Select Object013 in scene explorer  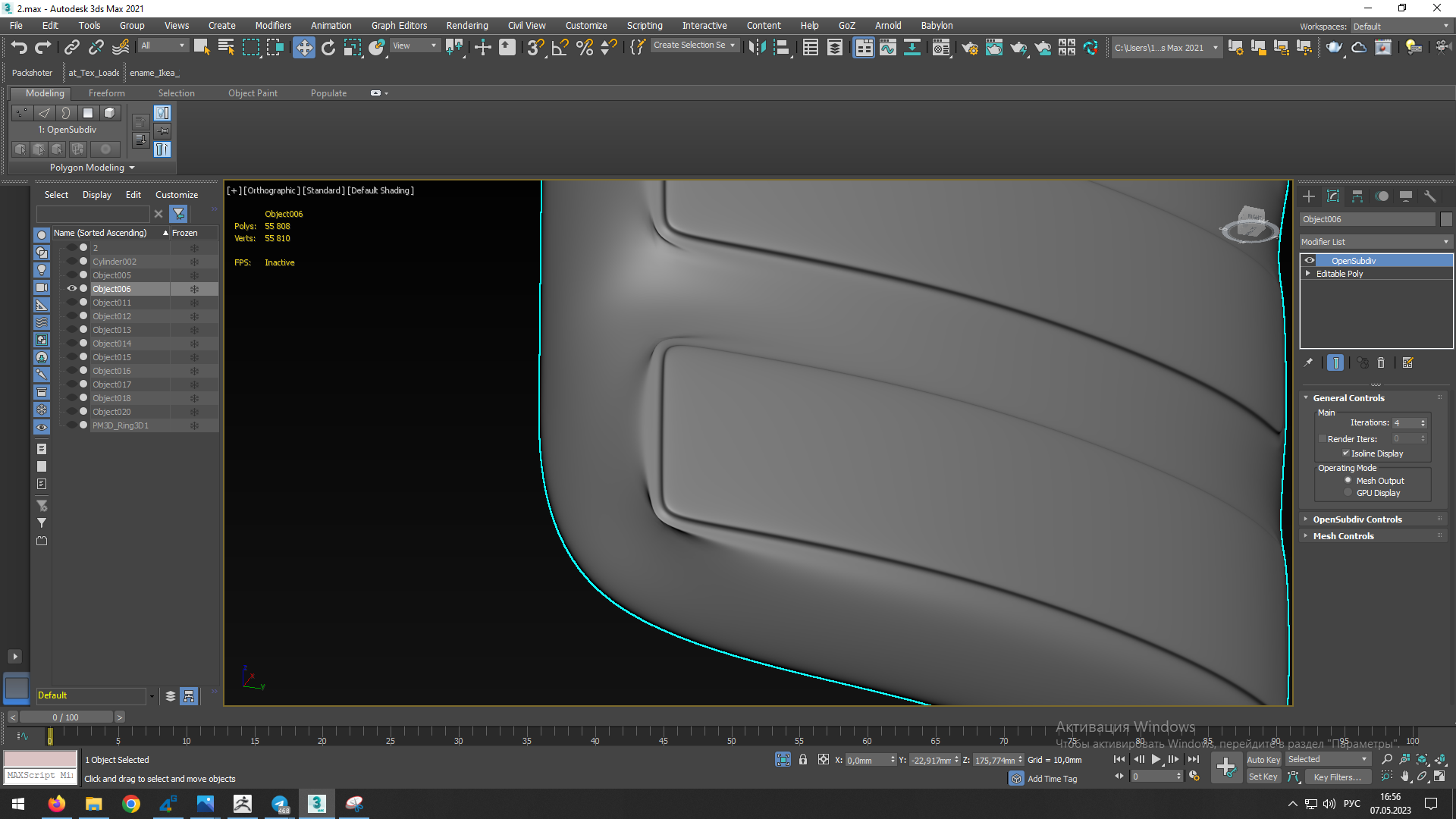click(111, 330)
